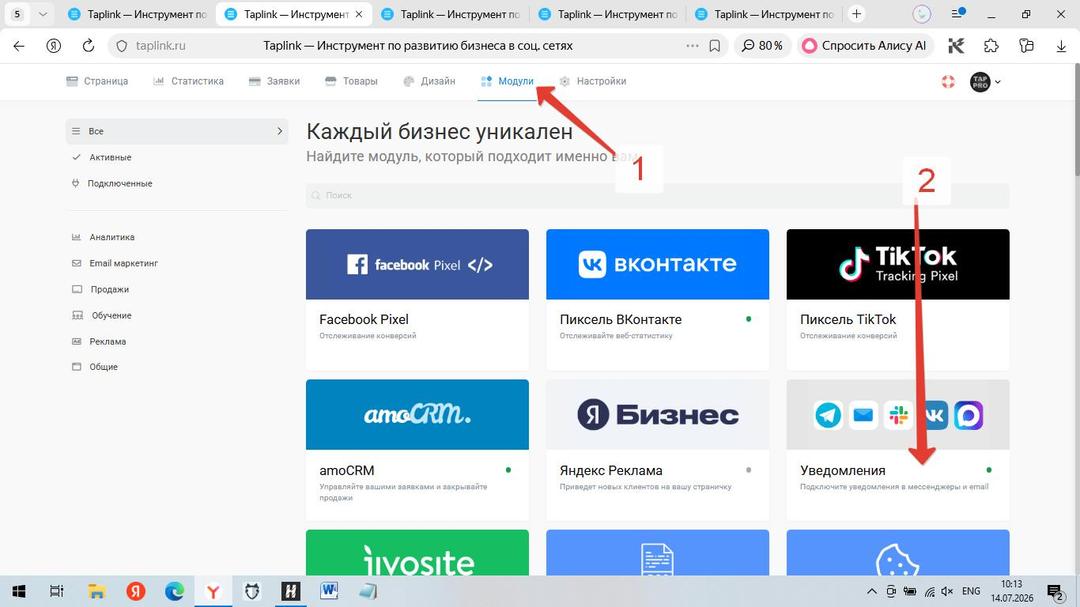Viewport: 1080px width, 607px height.
Task: Open the Страница tab
Action: (97, 81)
